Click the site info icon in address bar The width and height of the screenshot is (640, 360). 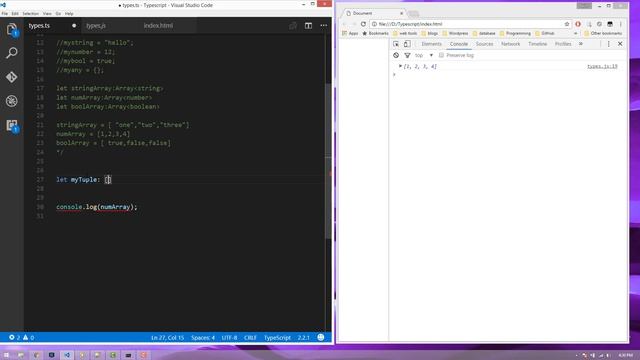[x=374, y=24]
